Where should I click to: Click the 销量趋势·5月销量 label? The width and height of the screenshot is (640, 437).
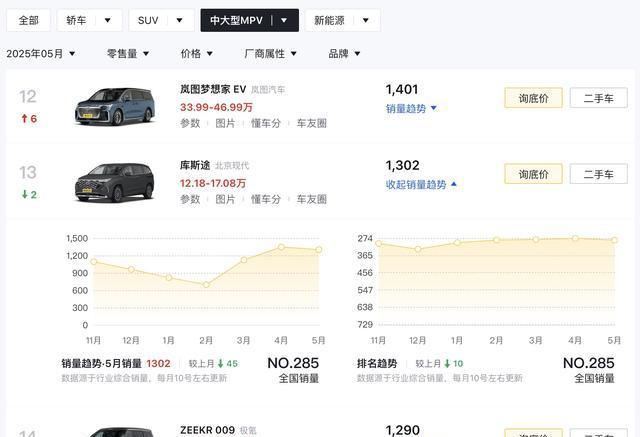click(102, 364)
